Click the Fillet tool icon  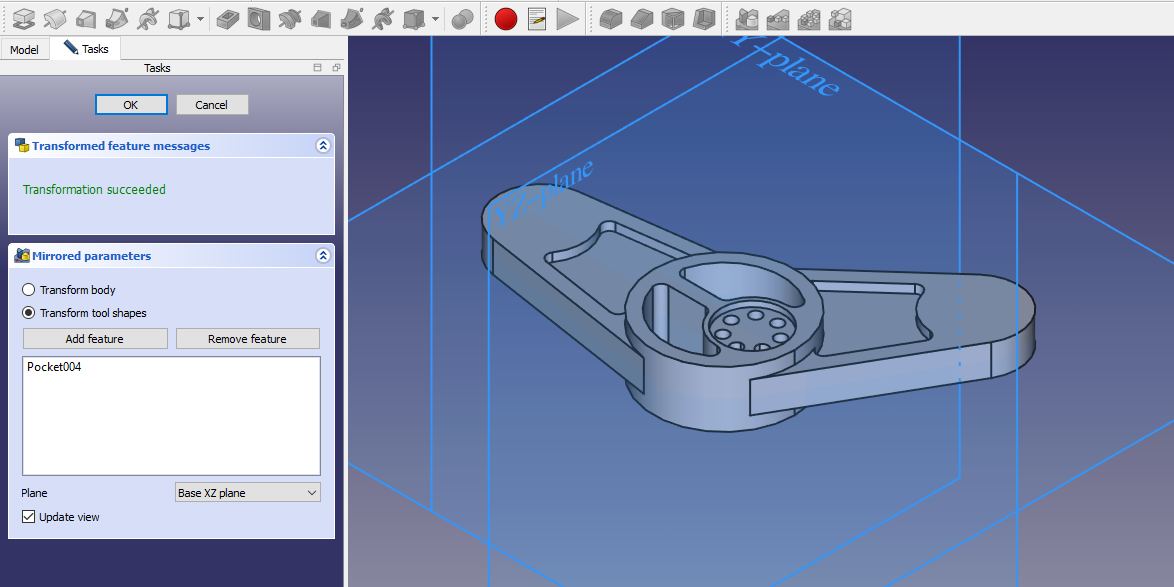point(611,18)
